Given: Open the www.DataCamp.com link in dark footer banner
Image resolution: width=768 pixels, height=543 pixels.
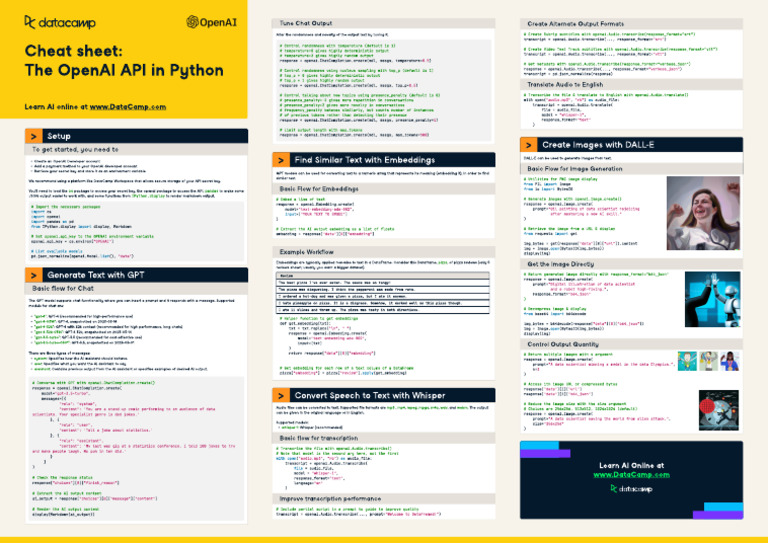Looking at the screenshot, I should (x=631, y=474).
